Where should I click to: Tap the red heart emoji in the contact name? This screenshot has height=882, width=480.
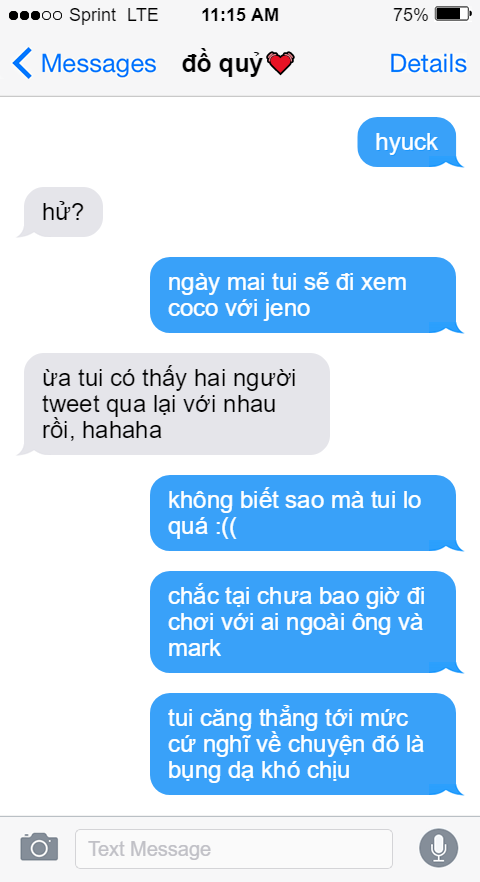[280, 63]
